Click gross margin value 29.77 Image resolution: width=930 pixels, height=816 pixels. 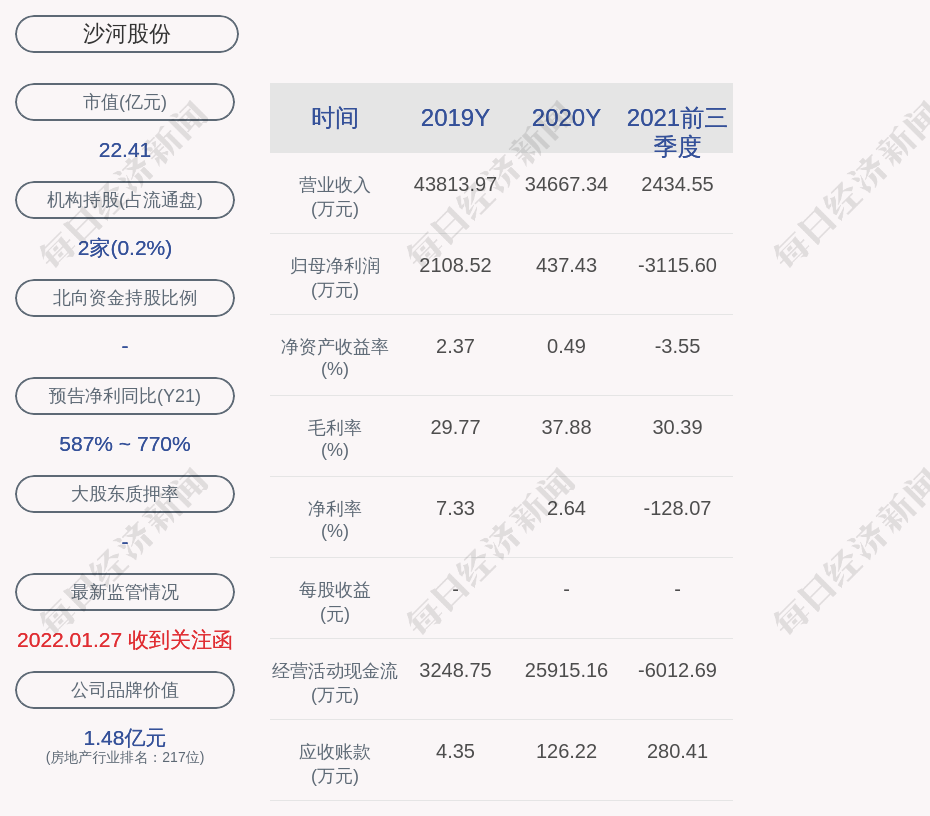pyautogui.click(x=455, y=427)
